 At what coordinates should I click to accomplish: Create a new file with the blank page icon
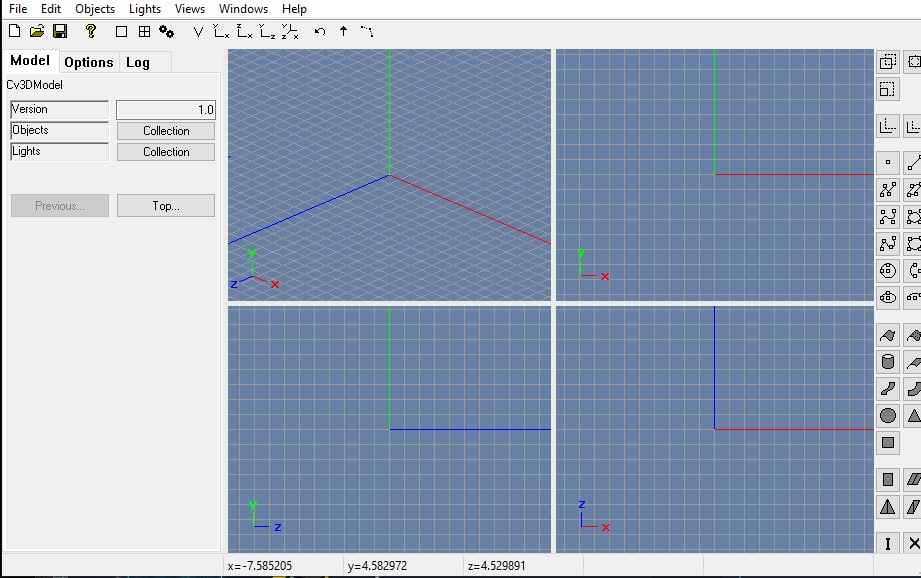pos(14,31)
